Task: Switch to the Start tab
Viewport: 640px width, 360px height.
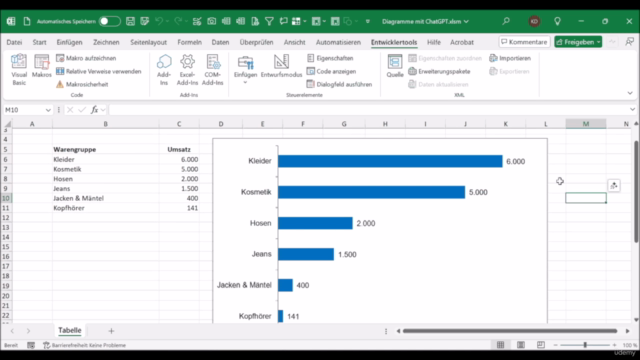Action: pyautogui.click(x=40, y=42)
